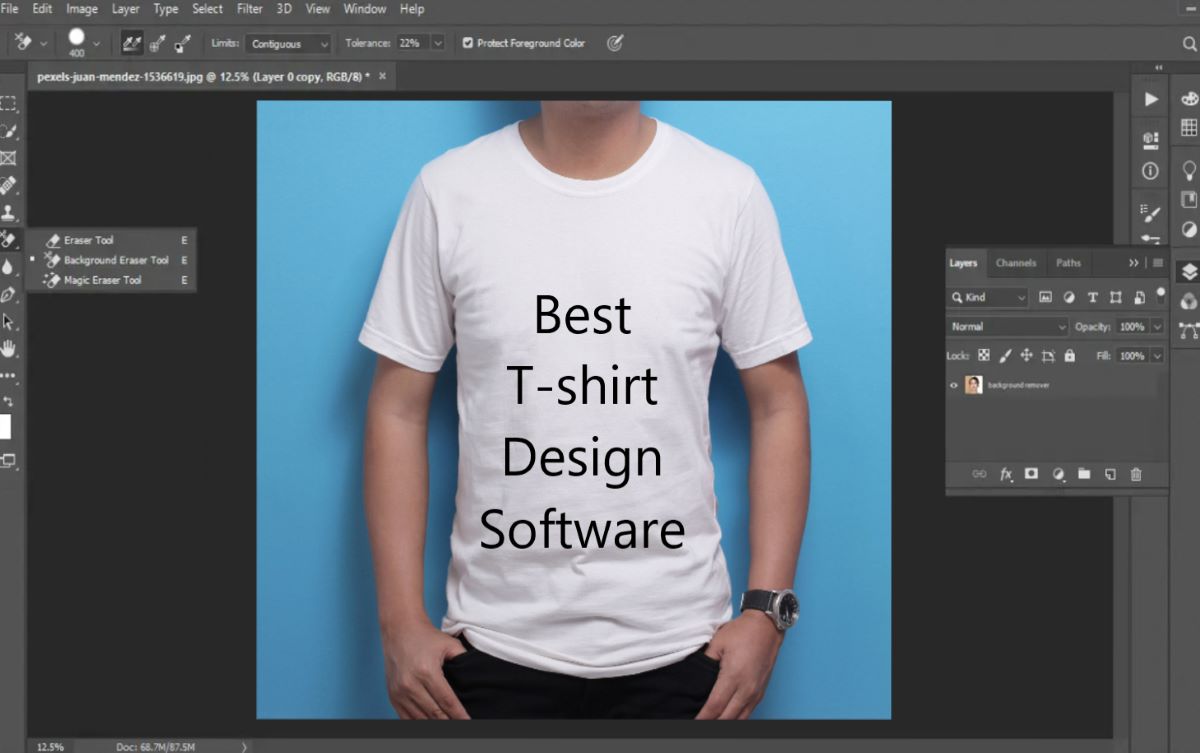Filter for pixel layers icon
1200x753 pixels.
1046,297
